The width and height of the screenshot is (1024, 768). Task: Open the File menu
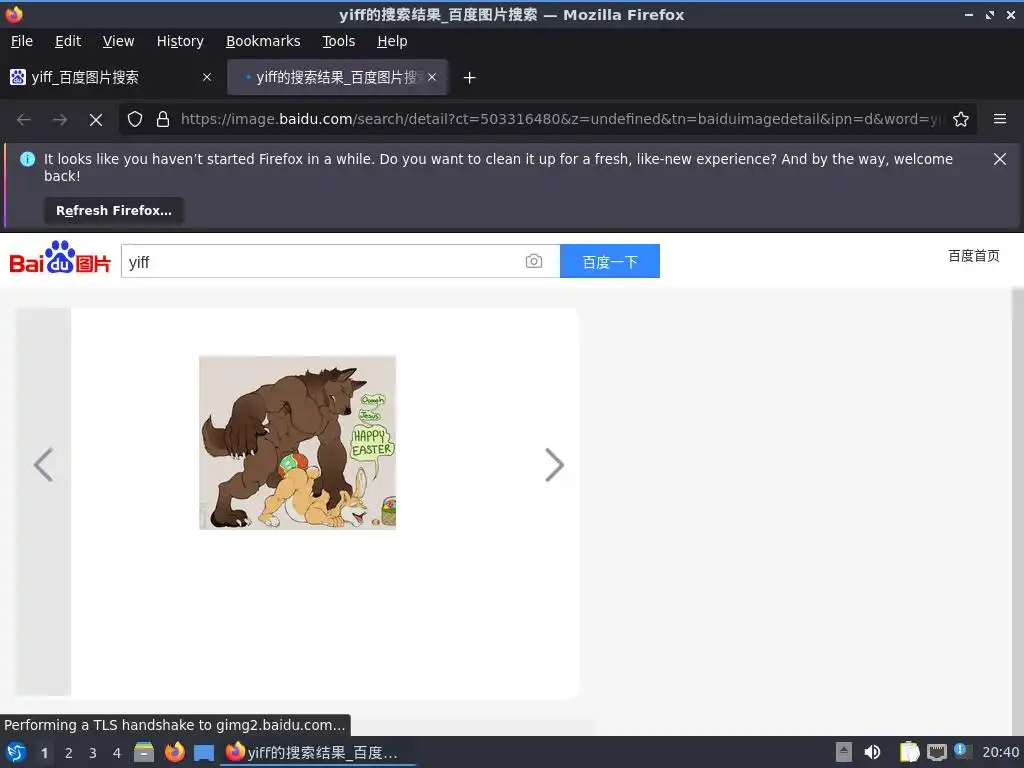(22, 41)
